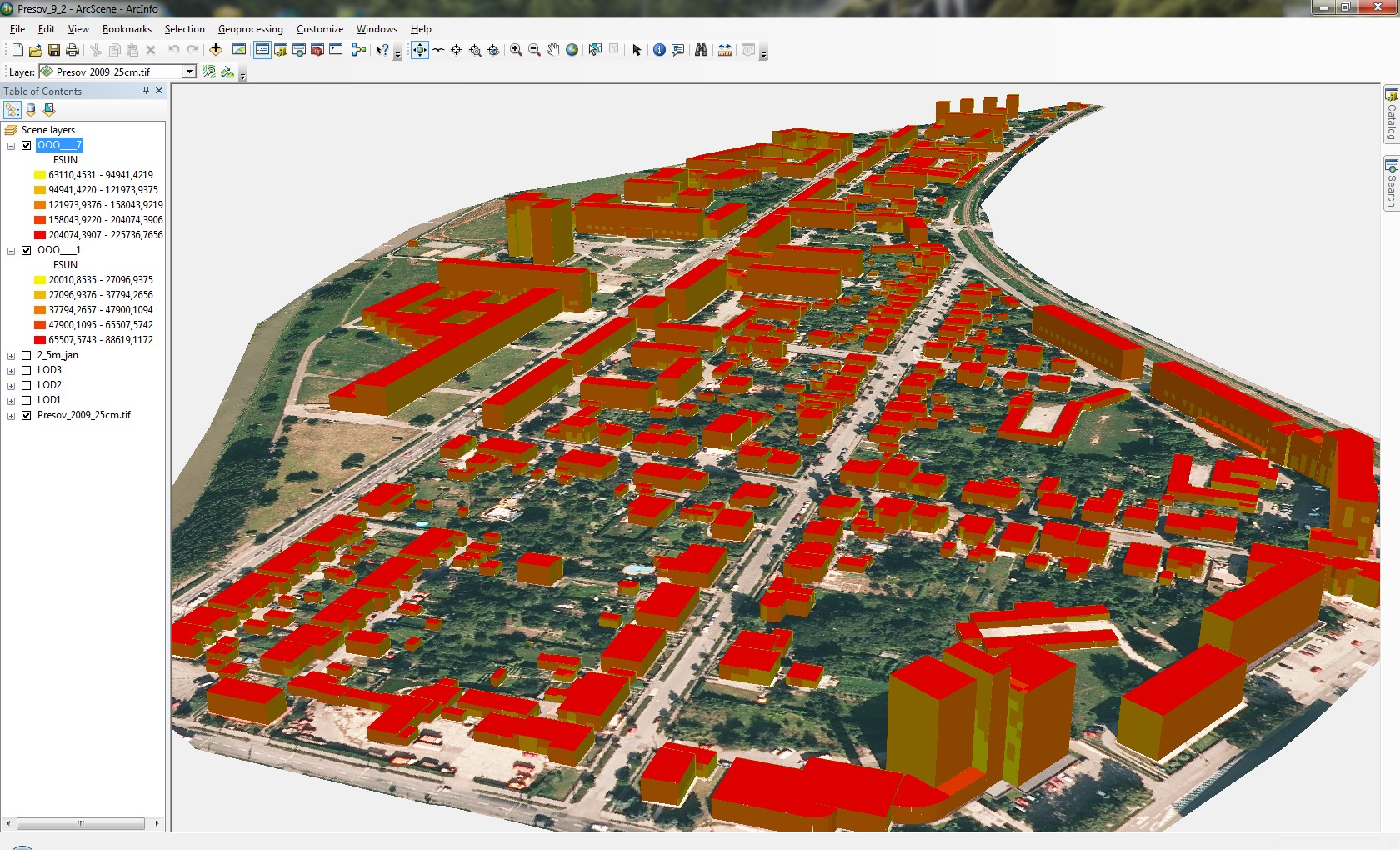
Task: Enable the LOD3 layer checkbox
Action: [x=27, y=370]
